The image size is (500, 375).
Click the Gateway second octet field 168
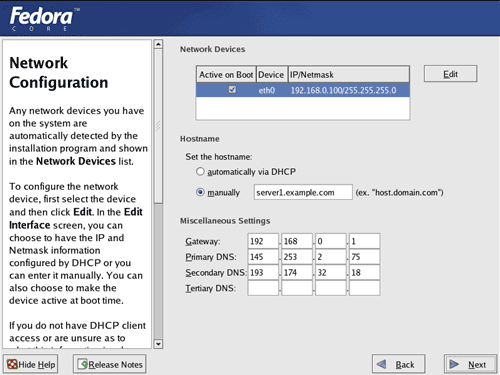click(x=297, y=241)
